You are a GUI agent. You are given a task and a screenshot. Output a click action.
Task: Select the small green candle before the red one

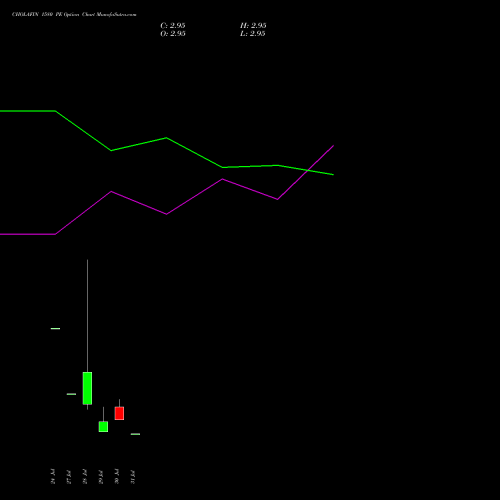[103, 426]
